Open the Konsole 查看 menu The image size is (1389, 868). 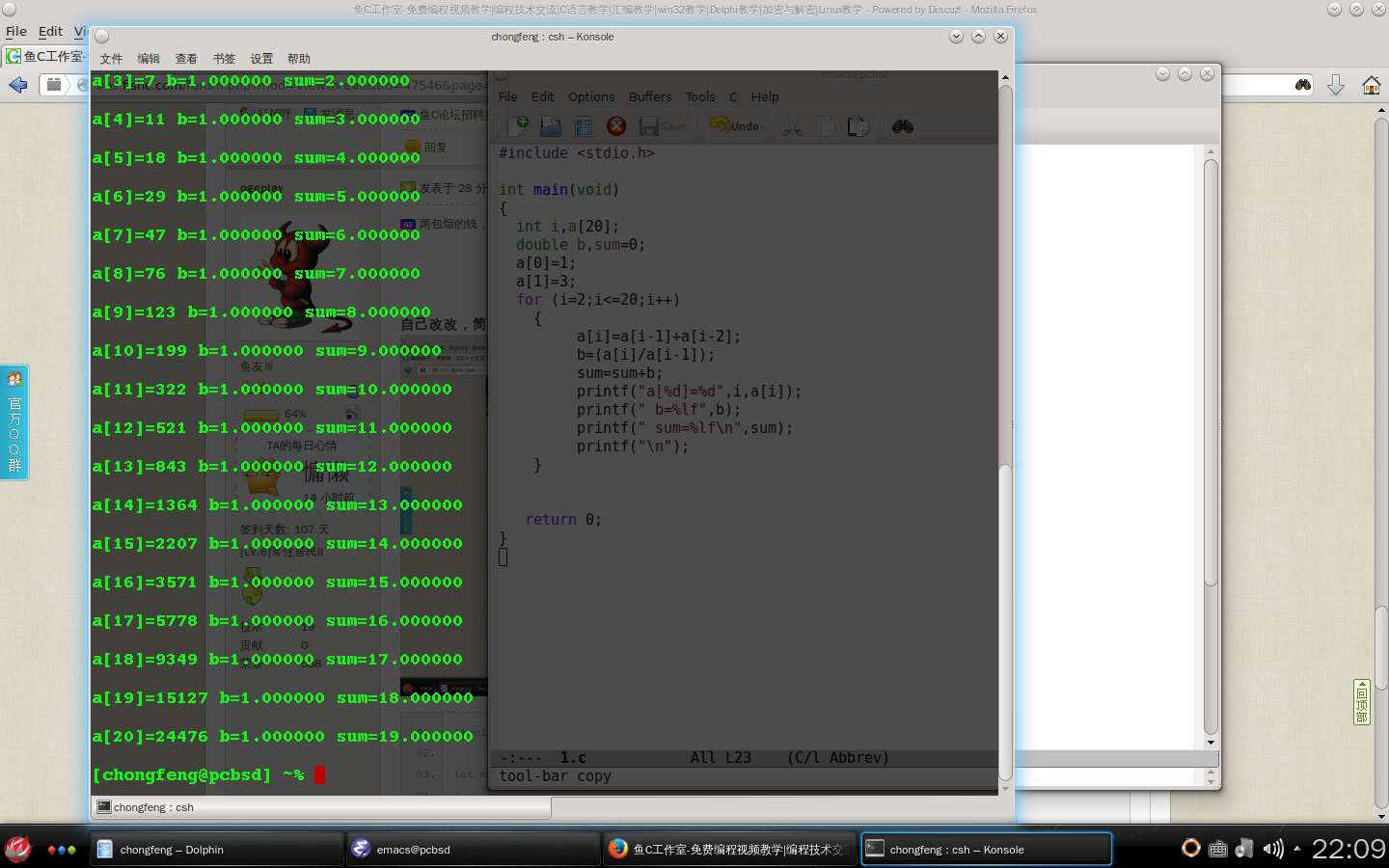(186, 59)
